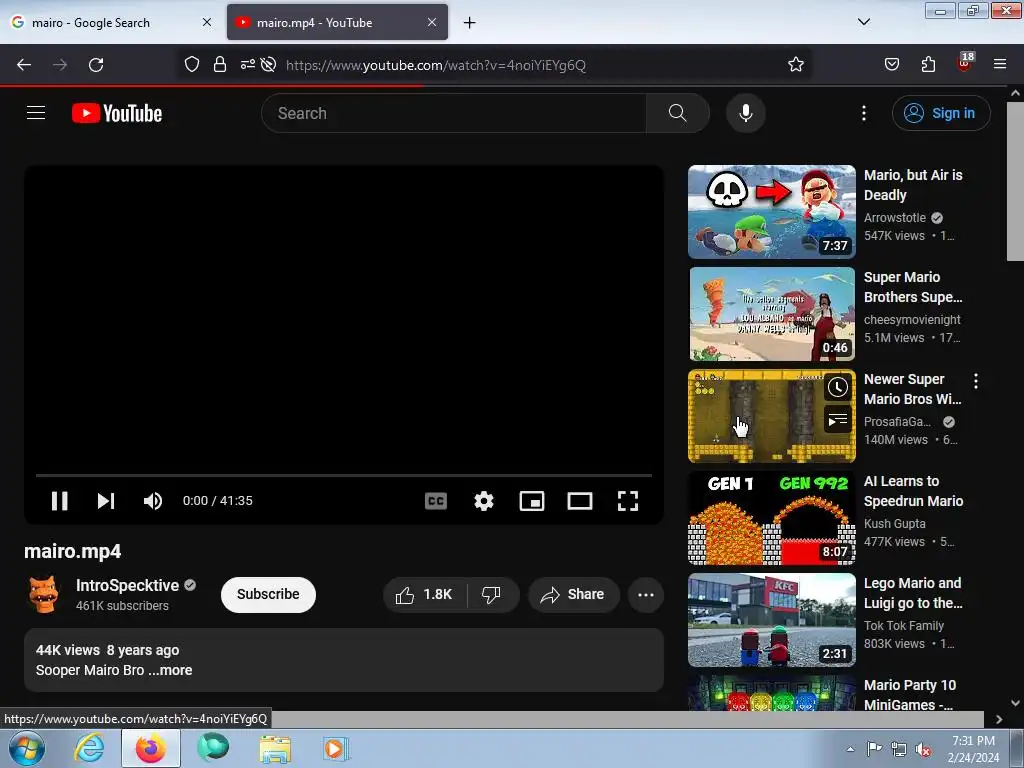Skip to next video
Viewport: 1024px width, 768px height.
tap(106, 501)
